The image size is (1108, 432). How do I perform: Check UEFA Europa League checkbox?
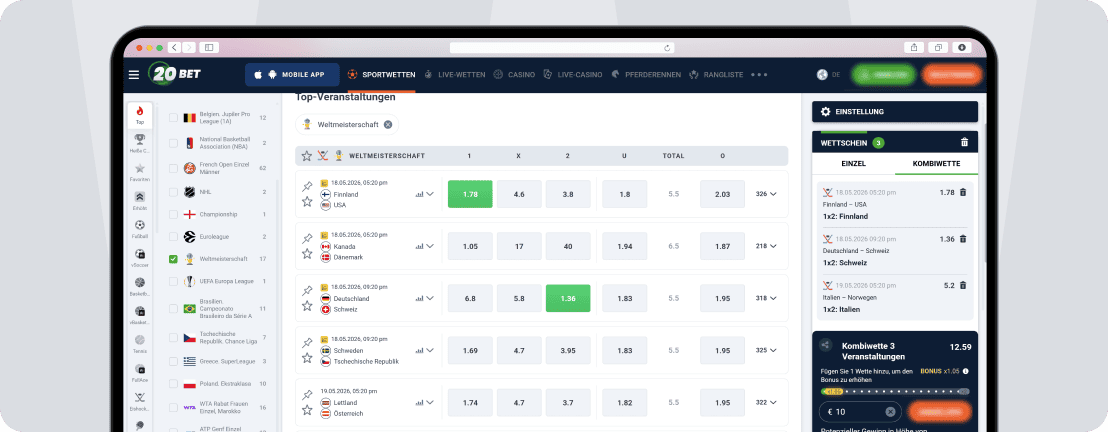(x=173, y=281)
